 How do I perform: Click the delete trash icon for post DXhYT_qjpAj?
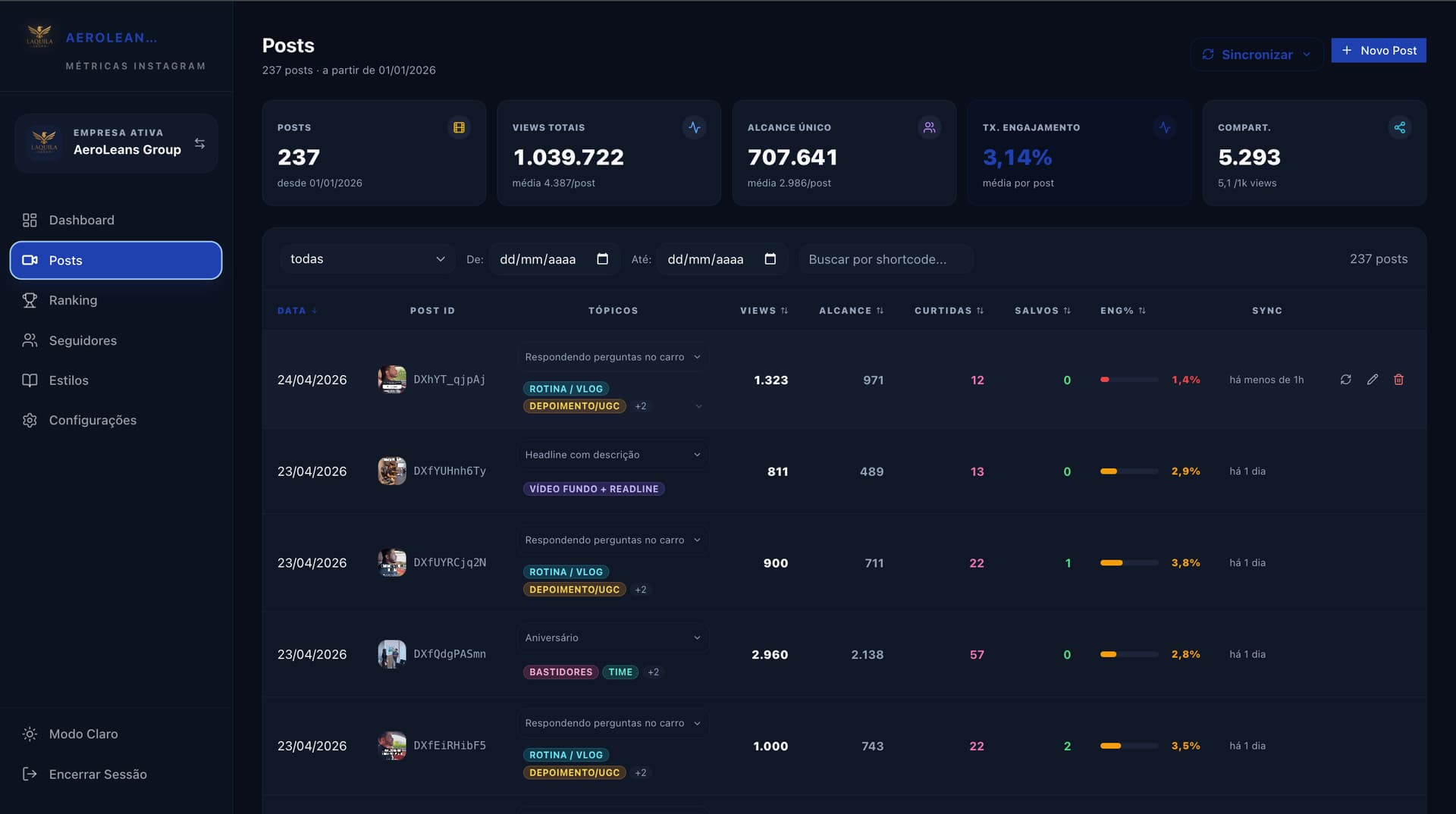click(x=1398, y=380)
